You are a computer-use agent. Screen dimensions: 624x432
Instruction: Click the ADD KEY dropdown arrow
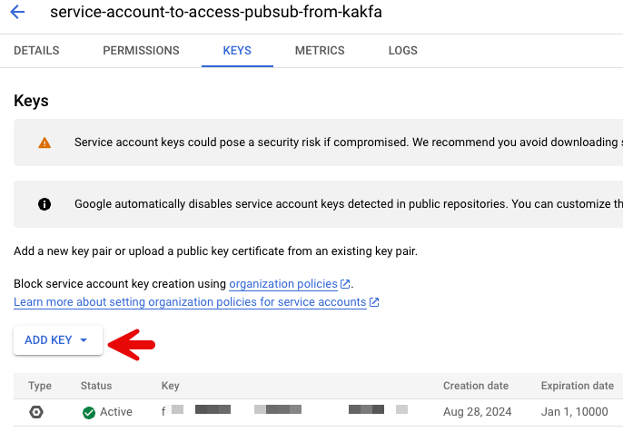pos(84,340)
